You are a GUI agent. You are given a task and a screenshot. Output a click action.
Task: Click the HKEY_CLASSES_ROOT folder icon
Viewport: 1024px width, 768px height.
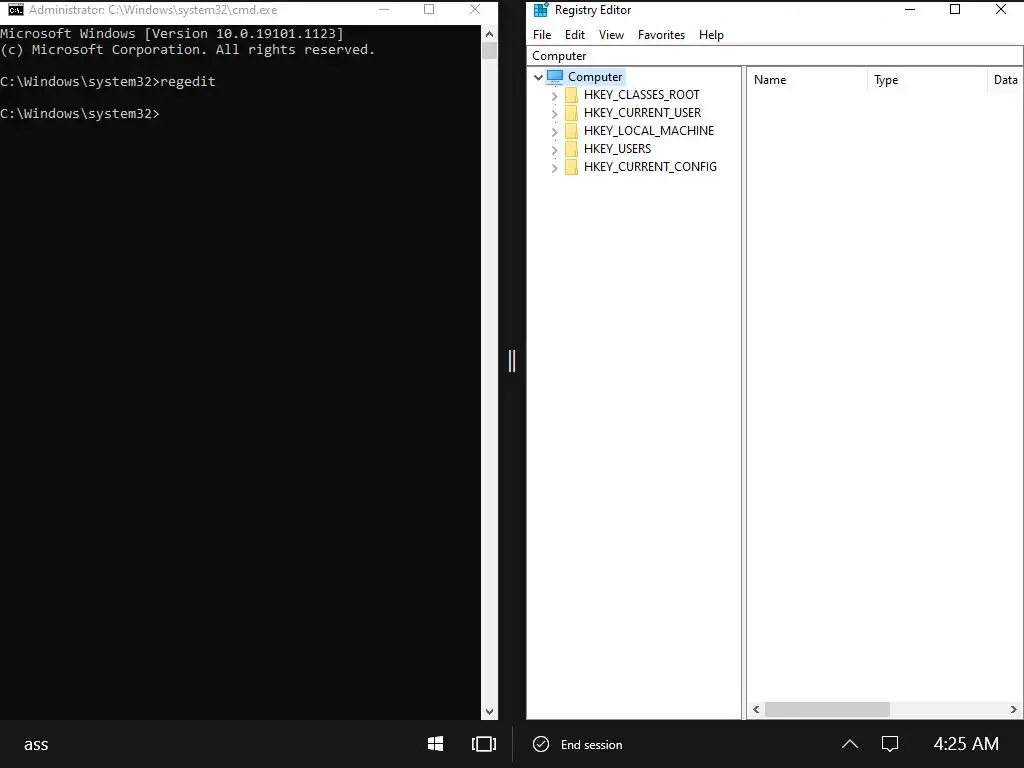coord(571,95)
